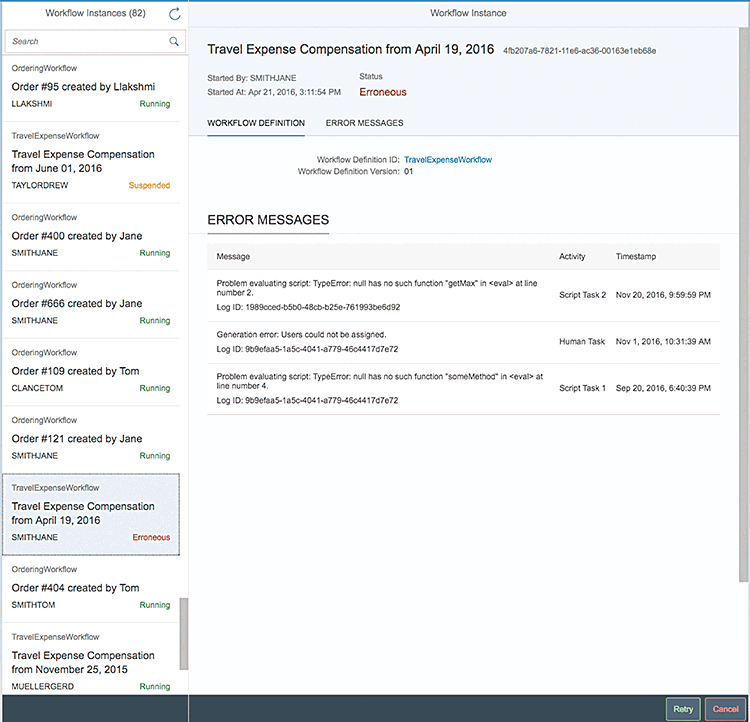Screen dimensions: 750x722
Task: Click the Script Task 1 someMethod error row
Action: 462,388
